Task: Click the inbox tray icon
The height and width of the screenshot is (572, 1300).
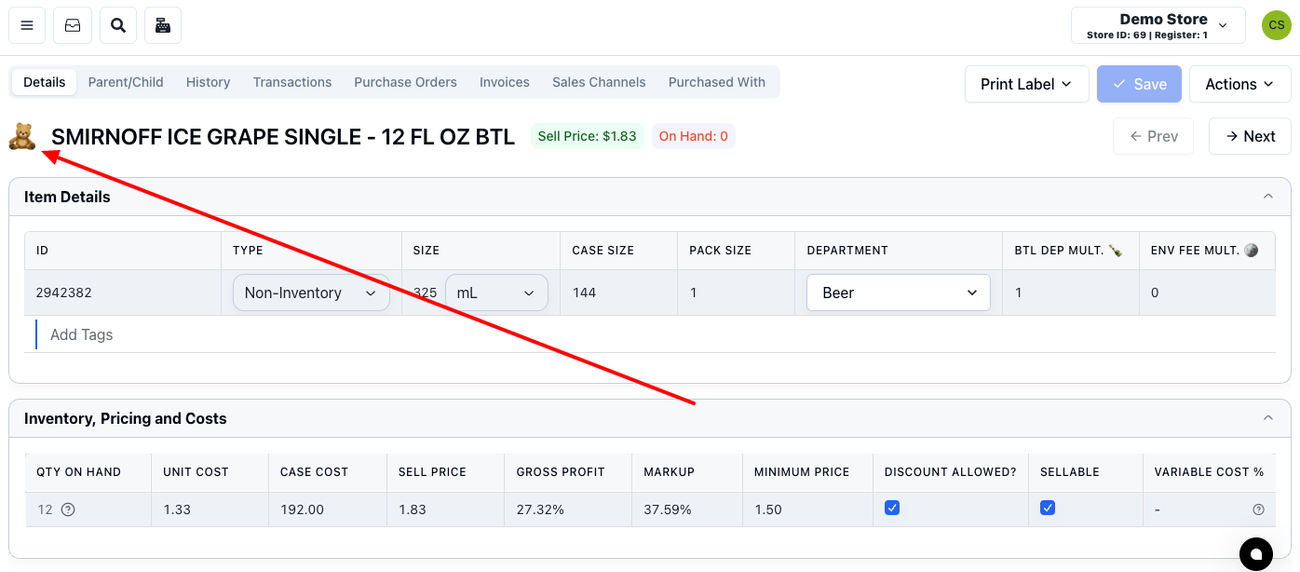Action: point(73,26)
